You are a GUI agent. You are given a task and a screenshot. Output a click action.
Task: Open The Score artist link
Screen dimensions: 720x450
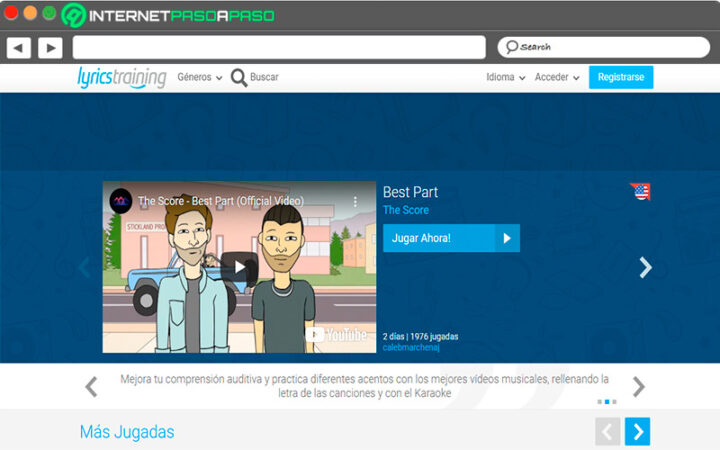point(405,210)
